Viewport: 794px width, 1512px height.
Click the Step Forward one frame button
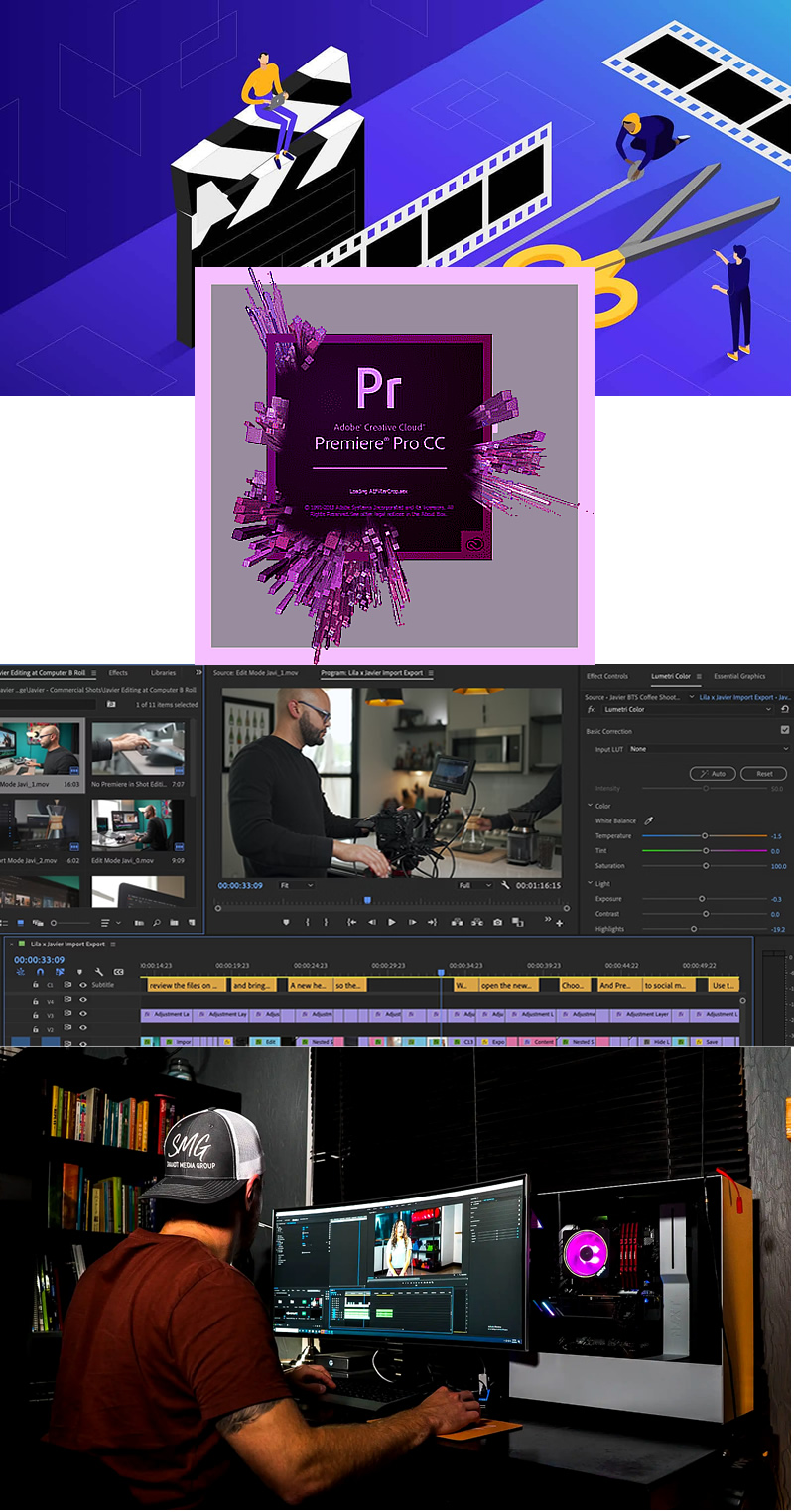pyautogui.click(x=411, y=922)
